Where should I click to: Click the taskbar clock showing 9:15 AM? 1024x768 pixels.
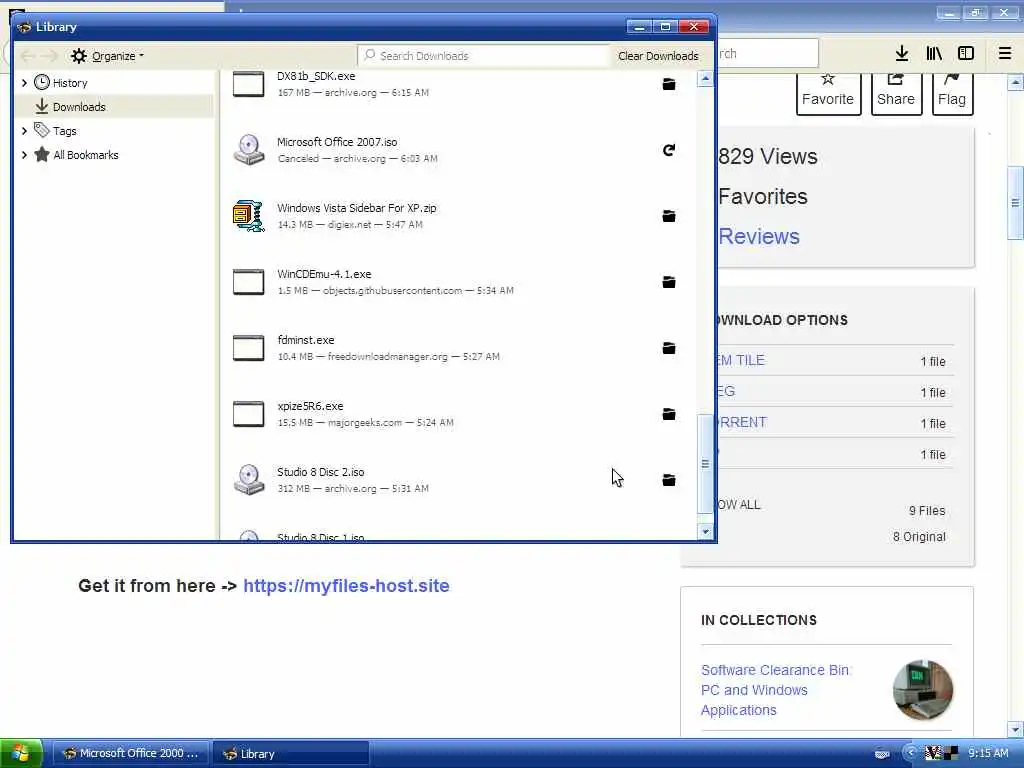point(988,754)
